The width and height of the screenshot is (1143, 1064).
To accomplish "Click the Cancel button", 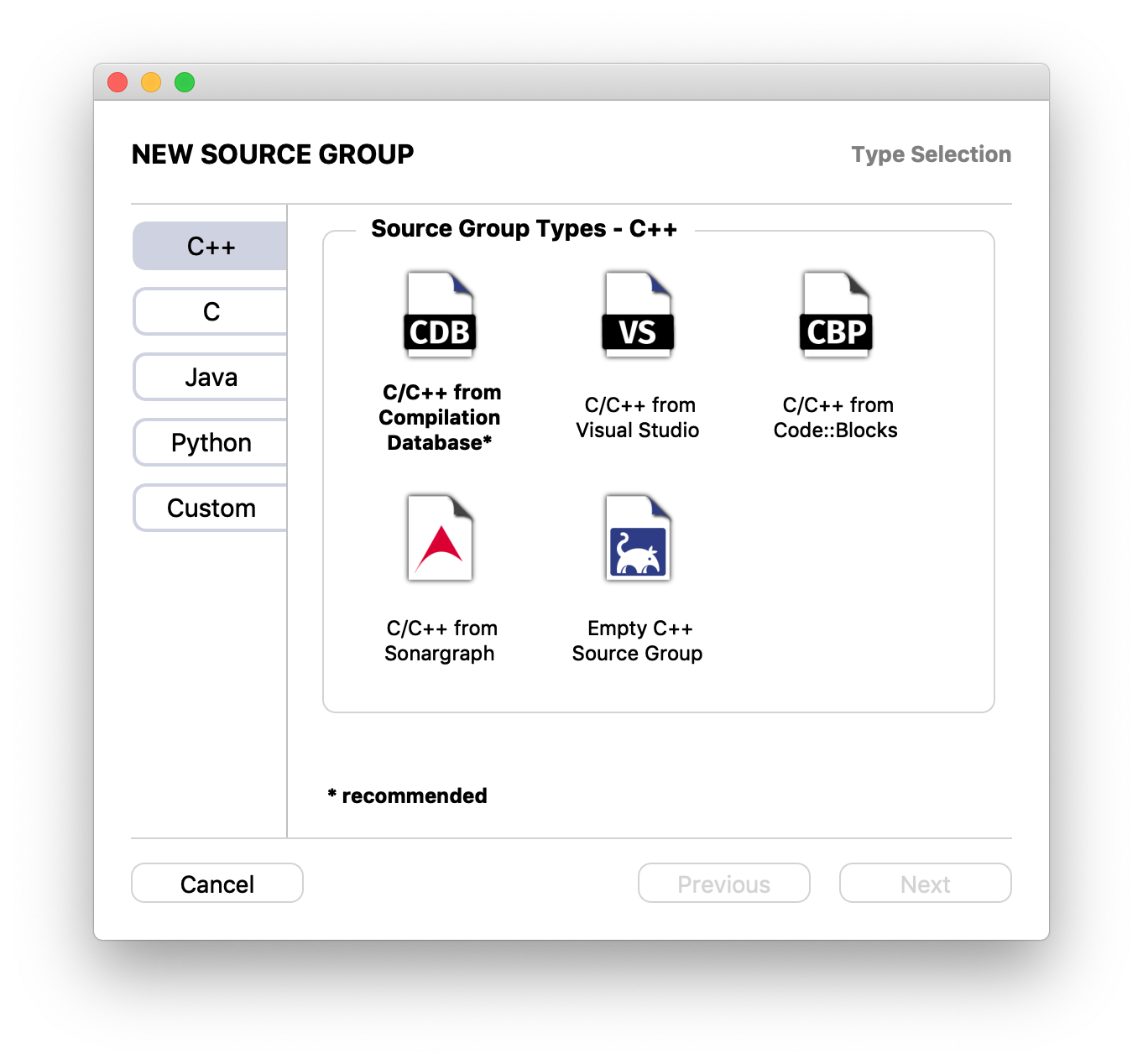I will click(217, 884).
